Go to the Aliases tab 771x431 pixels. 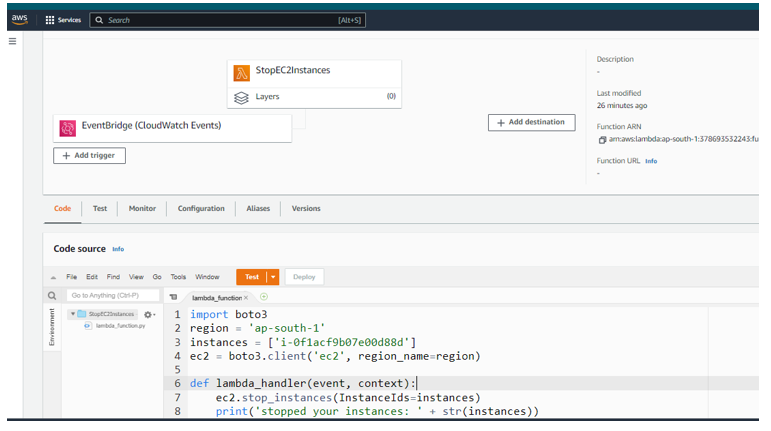[x=258, y=208]
